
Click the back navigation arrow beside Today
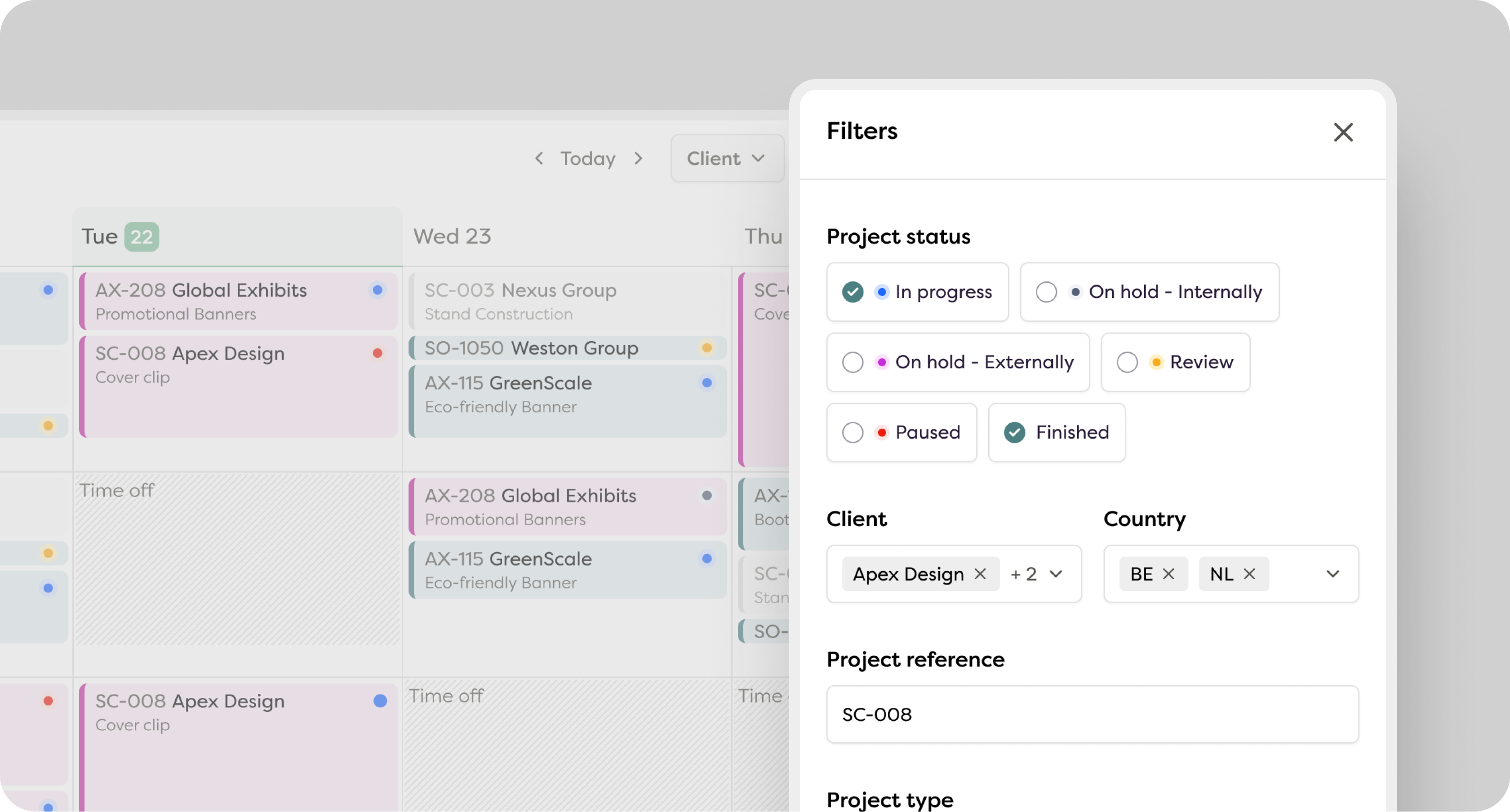pyautogui.click(x=539, y=158)
